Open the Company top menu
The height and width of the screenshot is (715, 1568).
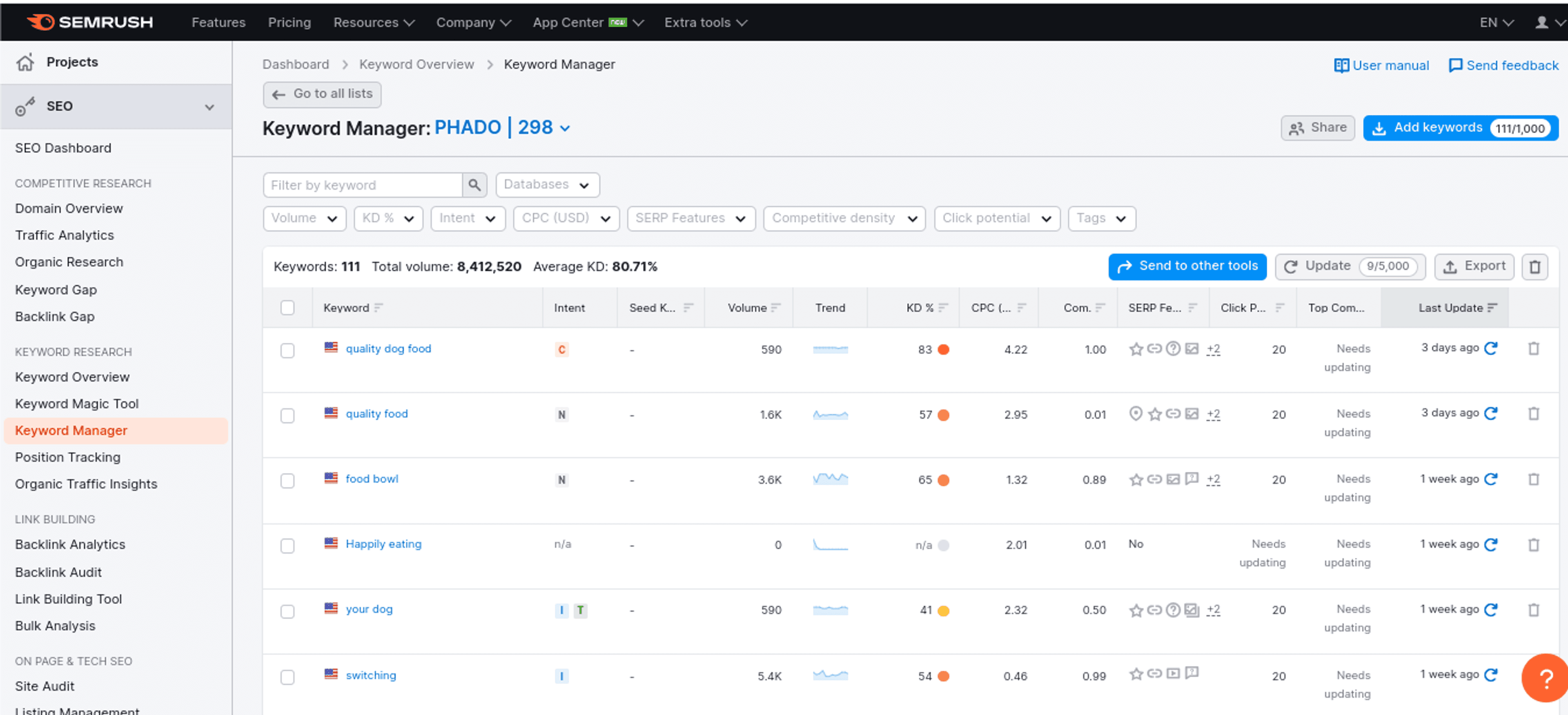point(474,22)
